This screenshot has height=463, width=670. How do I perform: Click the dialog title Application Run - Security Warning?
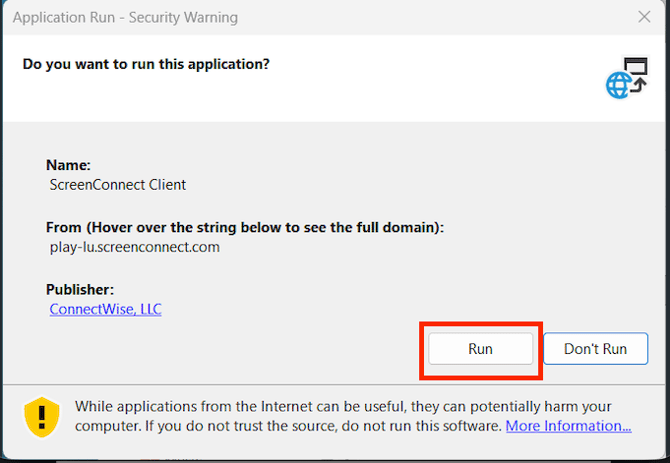[125, 18]
